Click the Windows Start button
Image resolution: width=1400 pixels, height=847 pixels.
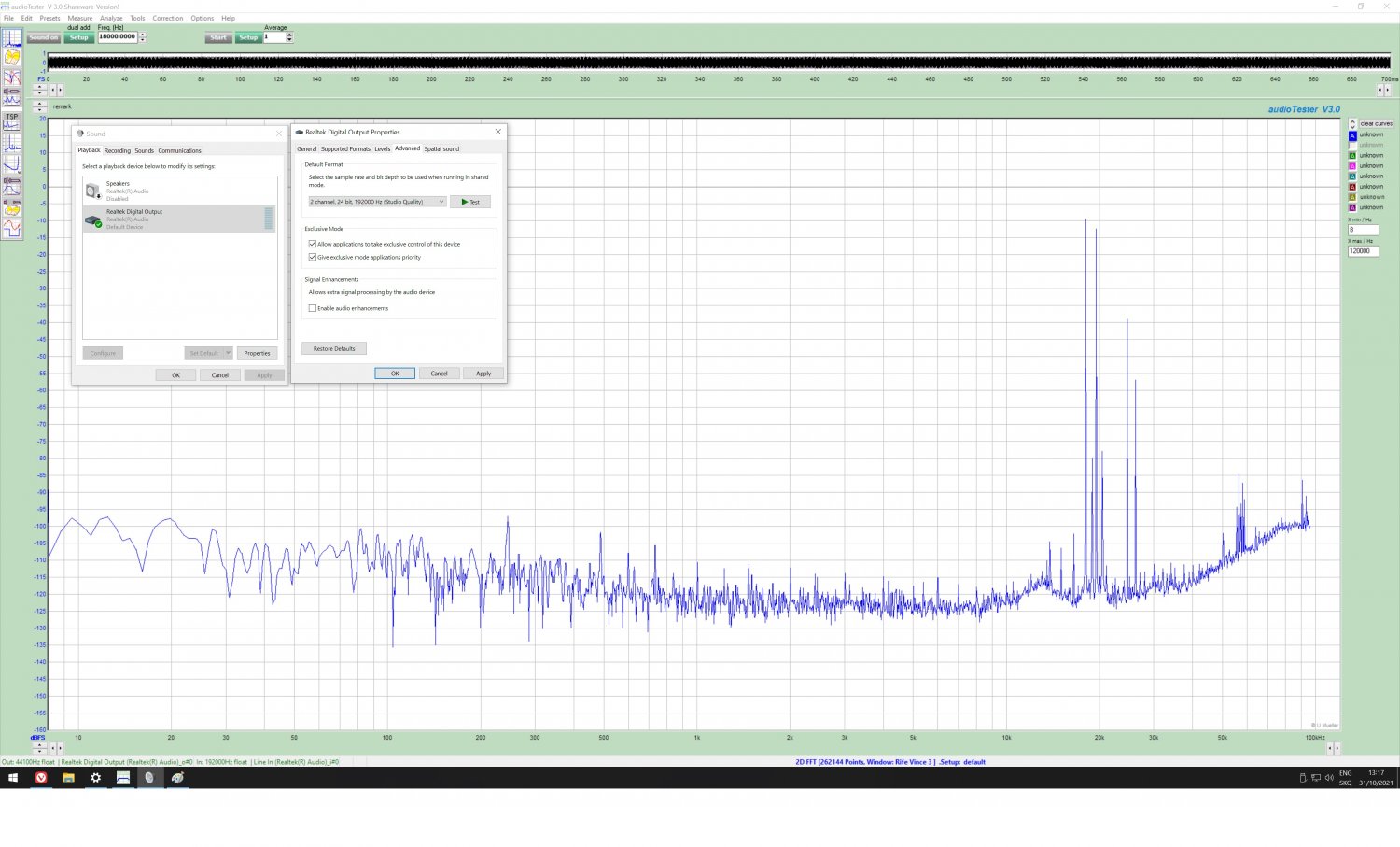(13, 777)
